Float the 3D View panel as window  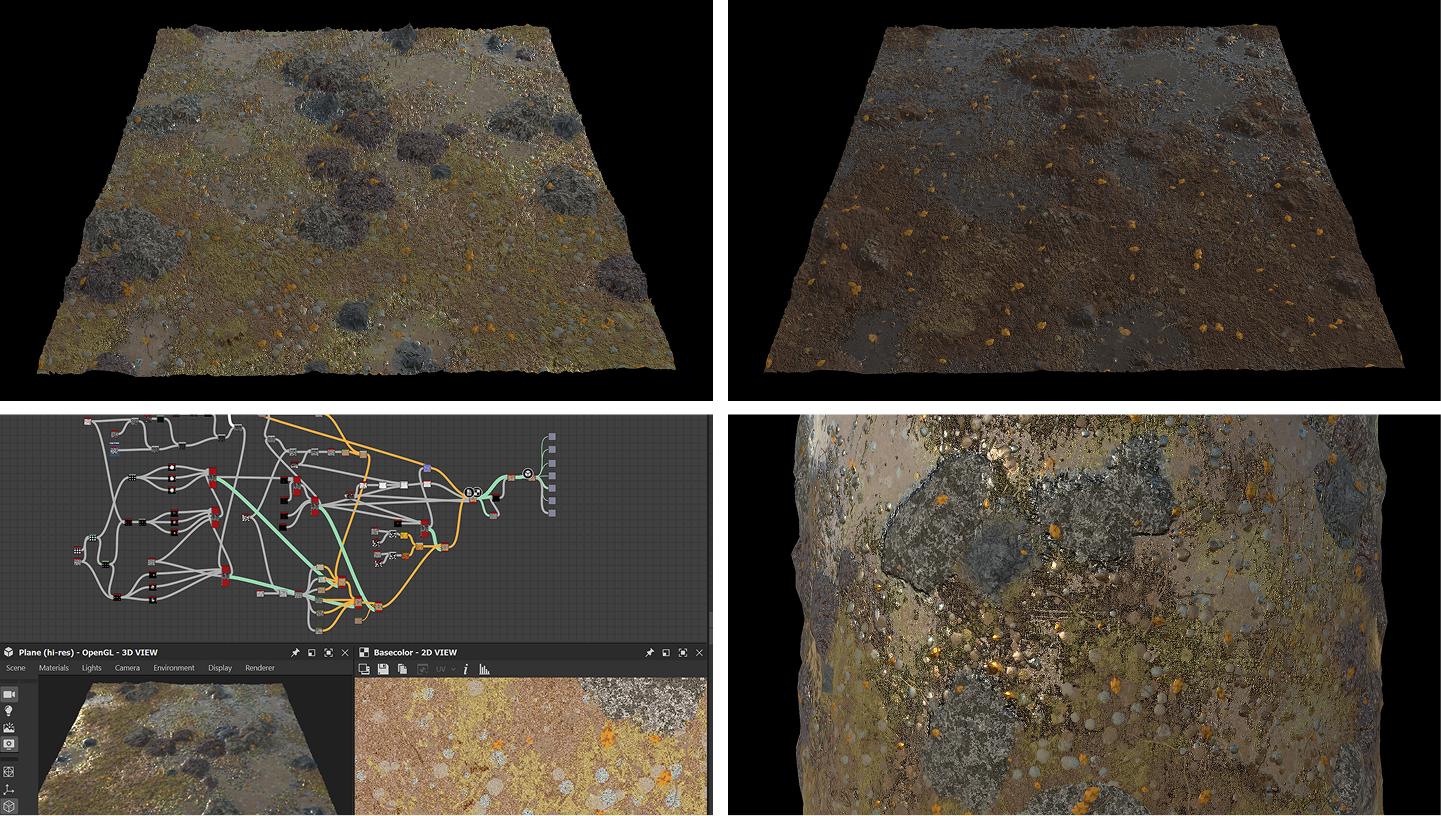(312, 652)
